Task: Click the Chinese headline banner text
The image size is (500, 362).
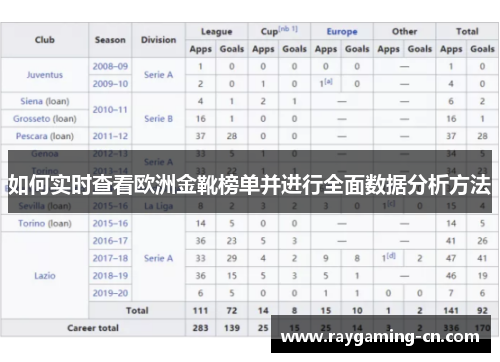Action: click(x=250, y=185)
